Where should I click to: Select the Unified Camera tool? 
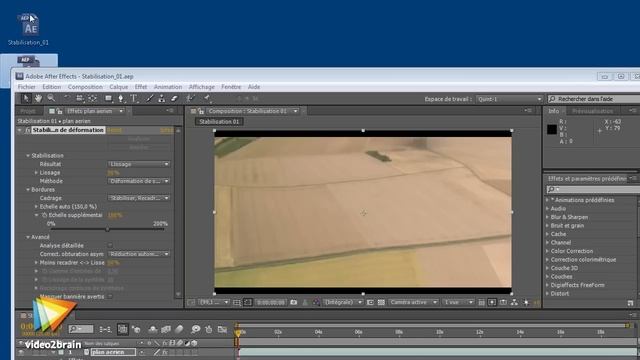(80, 98)
